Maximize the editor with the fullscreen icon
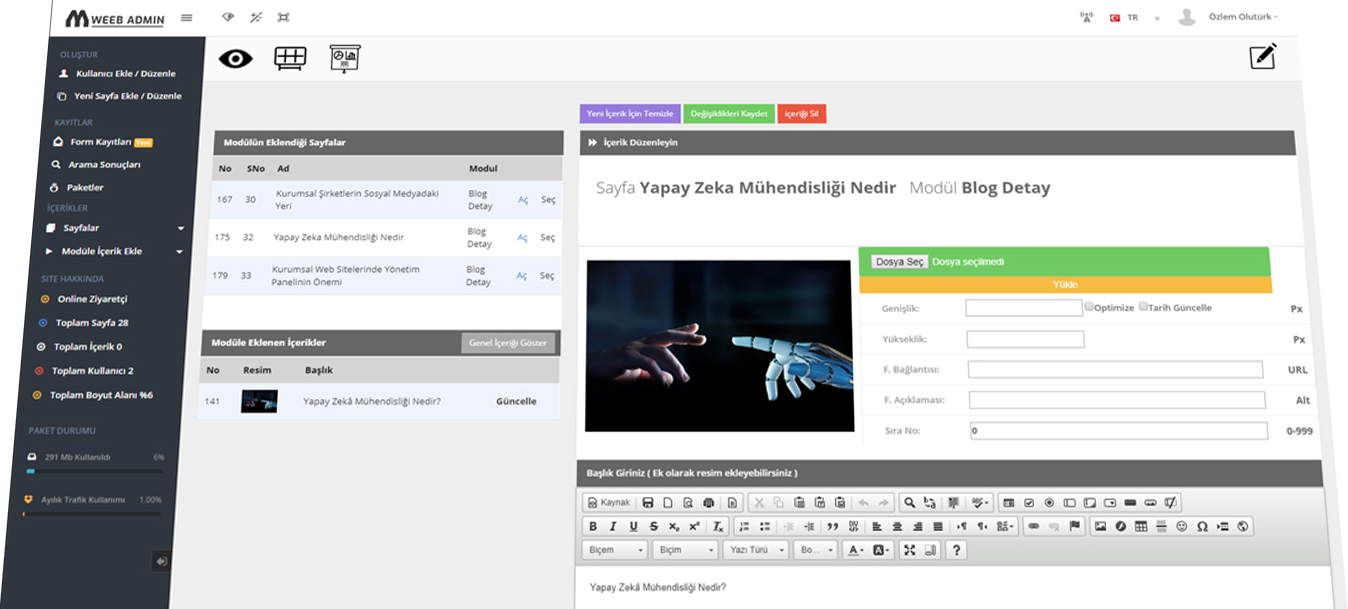 click(909, 550)
